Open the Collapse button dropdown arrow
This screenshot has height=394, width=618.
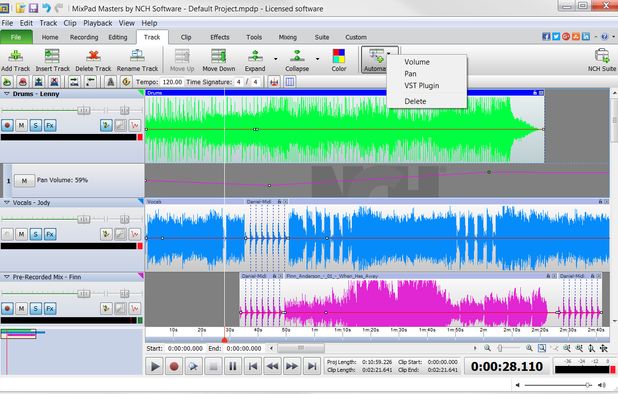click(x=318, y=59)
